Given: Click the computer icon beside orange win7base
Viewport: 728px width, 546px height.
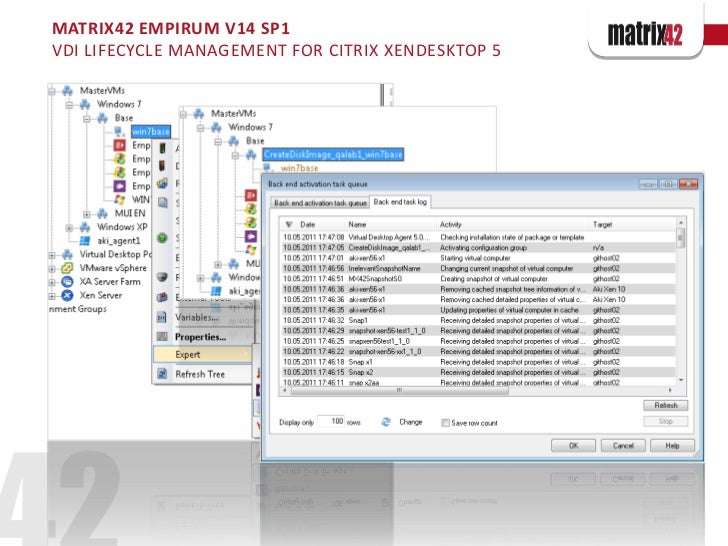Looking at the screenshot, I should point(268,168).
